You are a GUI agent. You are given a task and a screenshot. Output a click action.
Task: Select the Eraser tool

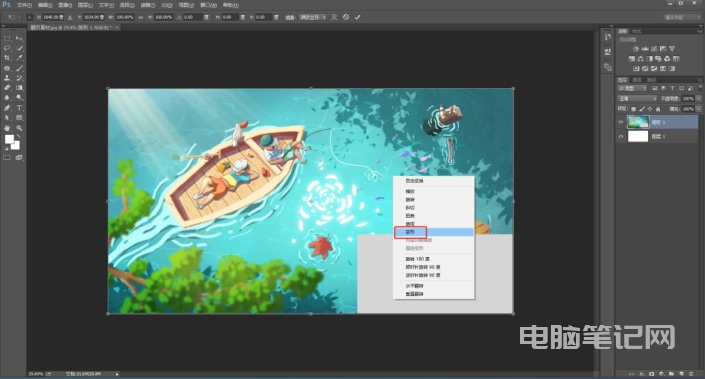(x=7, y=88)
